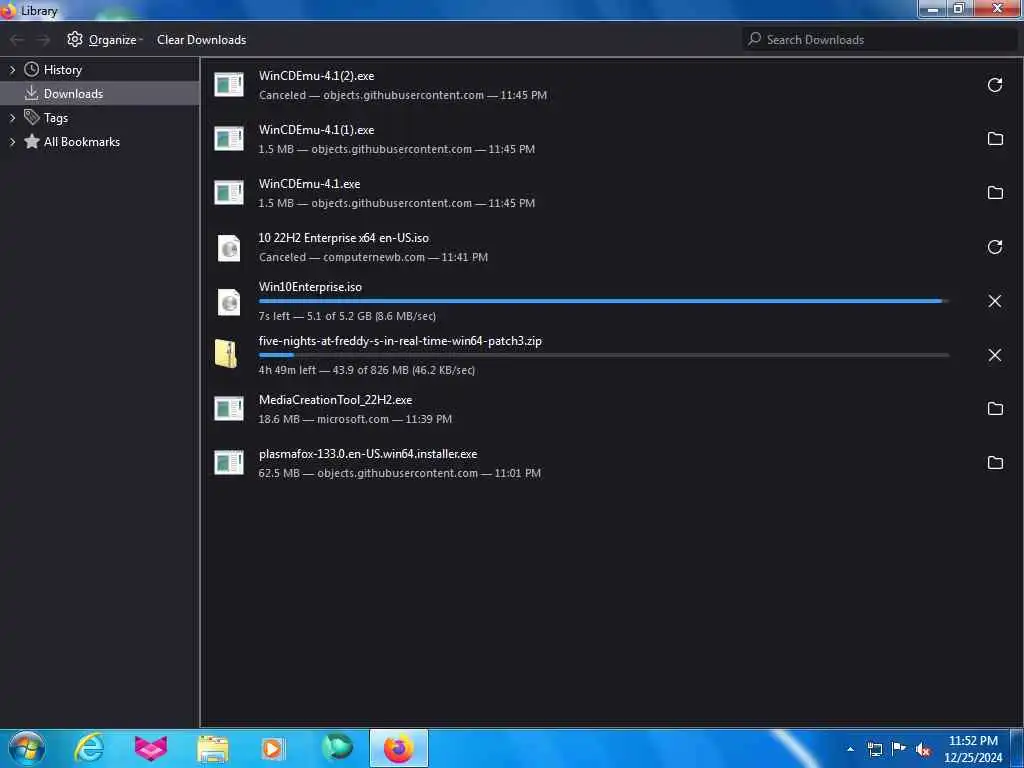1024x768 pixels.
Task: Select the MediaCreationTool_22H2.exe file name
Action: coord(335,400)
